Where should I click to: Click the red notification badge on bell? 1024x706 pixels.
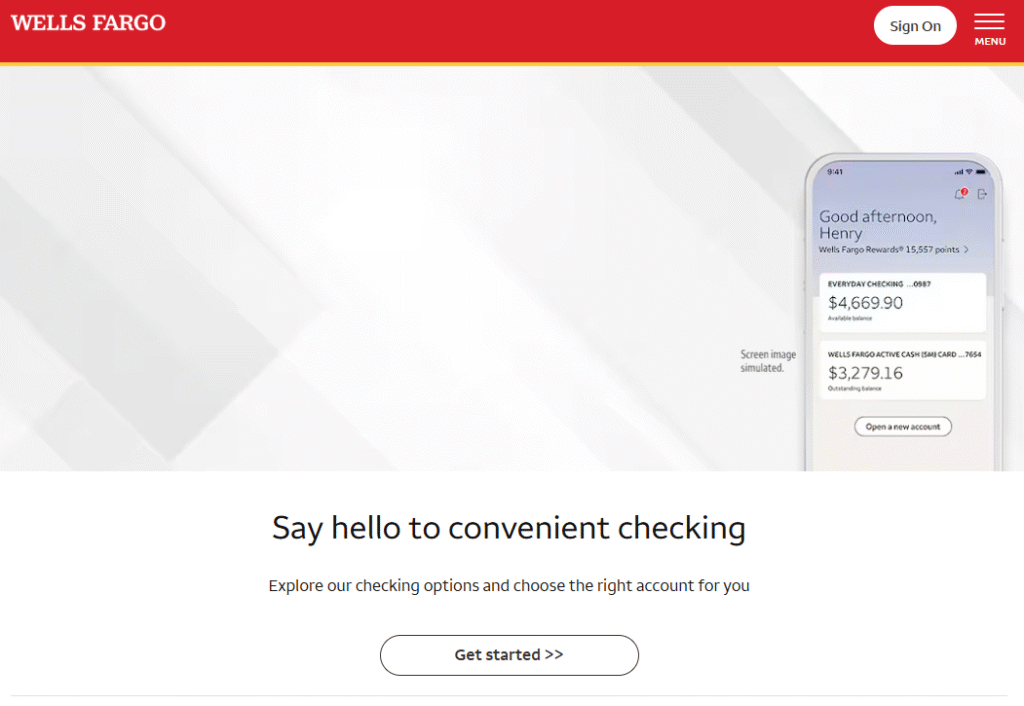point(964,191)
